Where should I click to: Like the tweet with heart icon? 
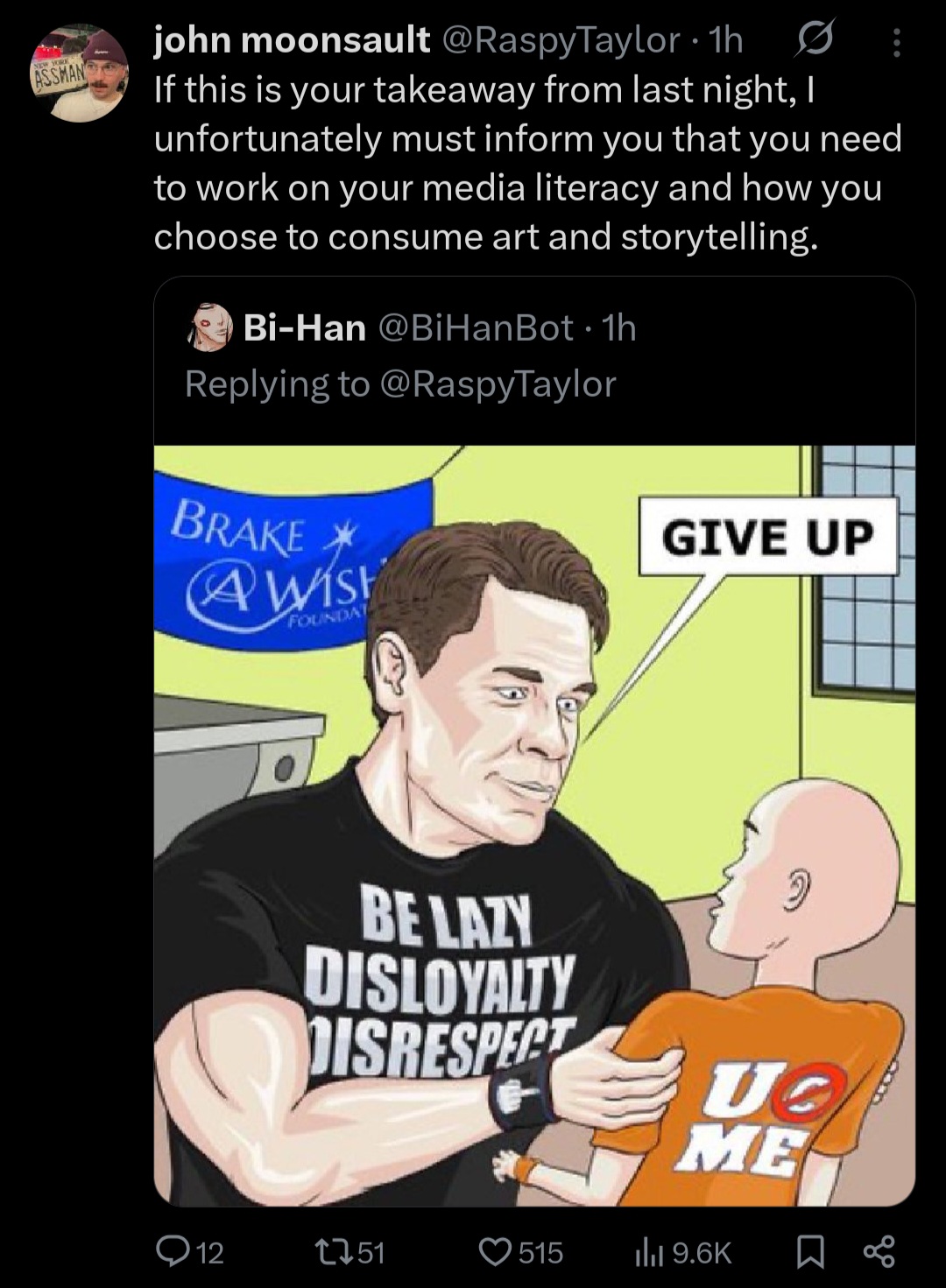click(x=495, y=1251)
